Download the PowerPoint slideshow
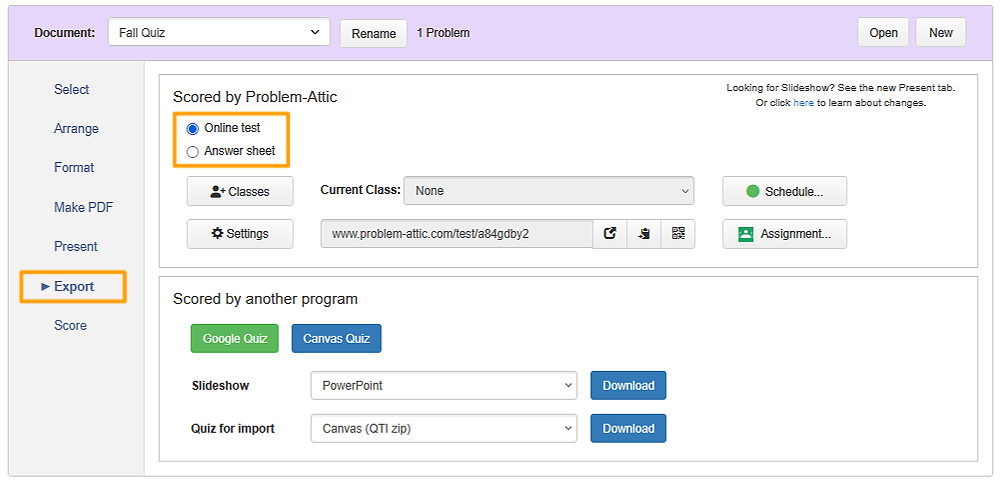The height and width of the screenshot is (480, 1001). tap(628, 386)
